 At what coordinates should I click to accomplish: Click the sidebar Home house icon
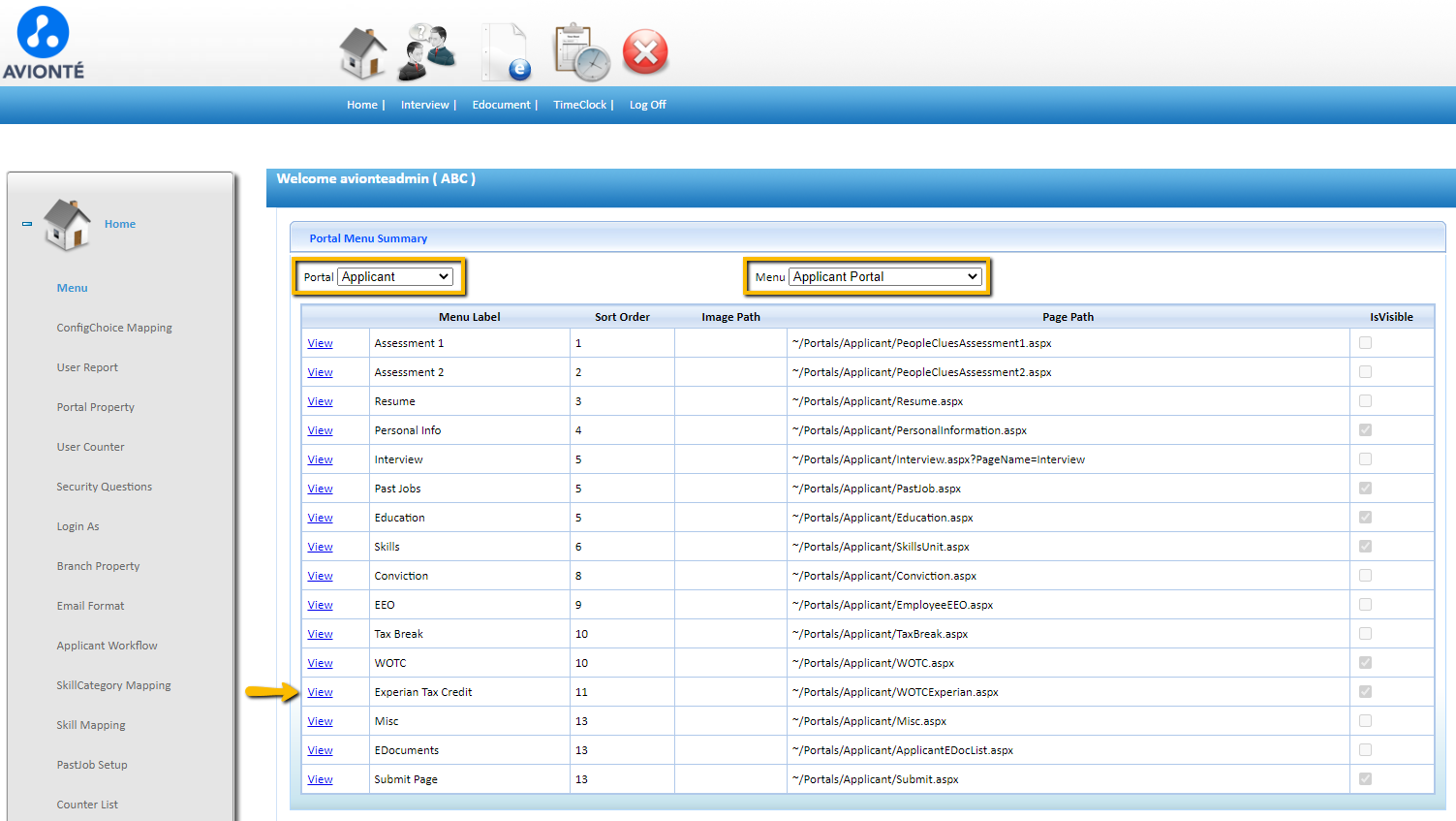click(x=68, y=225)
